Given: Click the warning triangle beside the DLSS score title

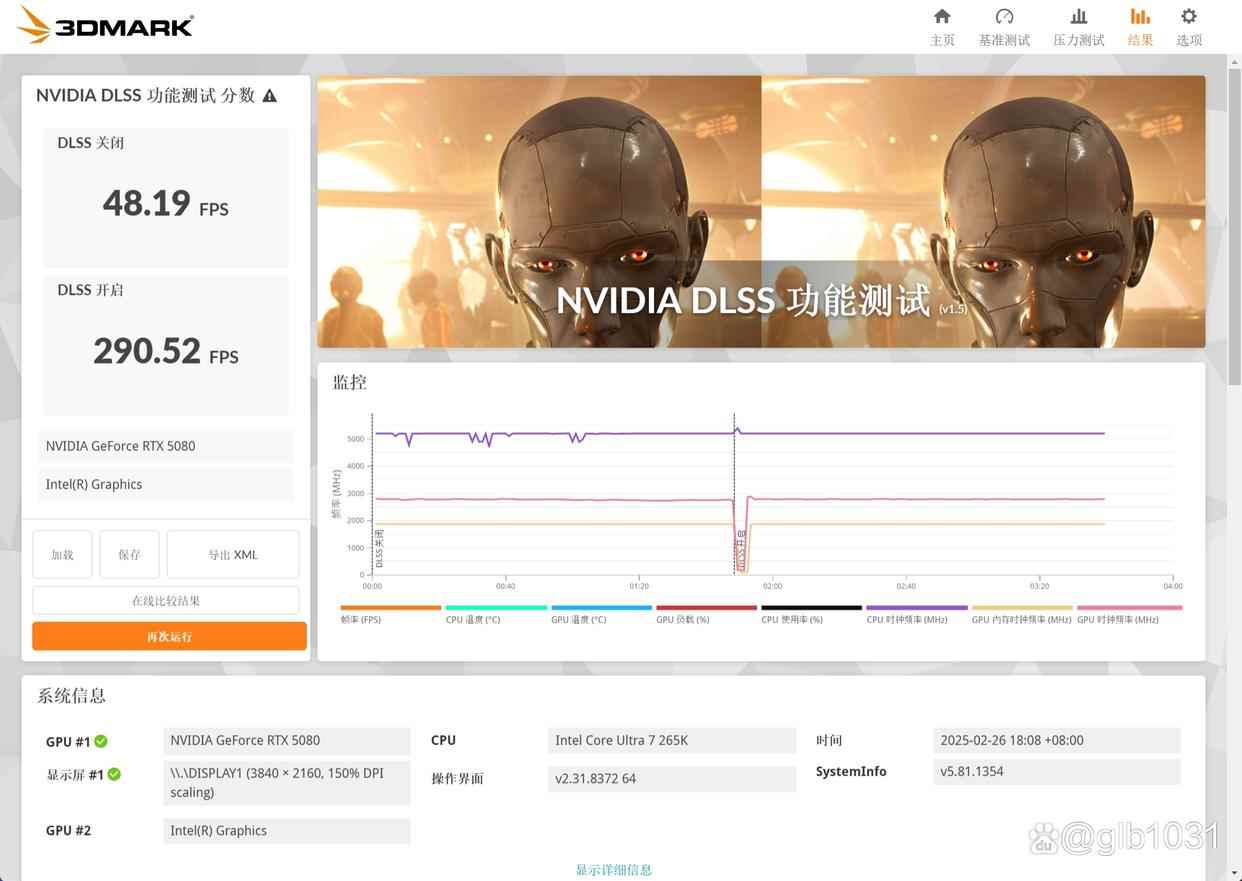Looking at the screenshot, I should point(269,95).
